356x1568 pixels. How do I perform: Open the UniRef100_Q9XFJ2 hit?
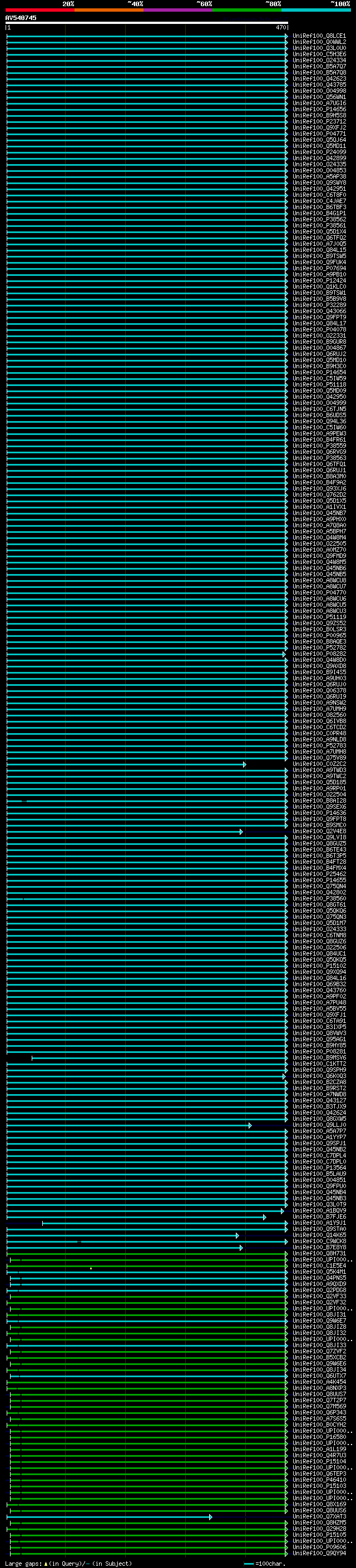point(319,127)
